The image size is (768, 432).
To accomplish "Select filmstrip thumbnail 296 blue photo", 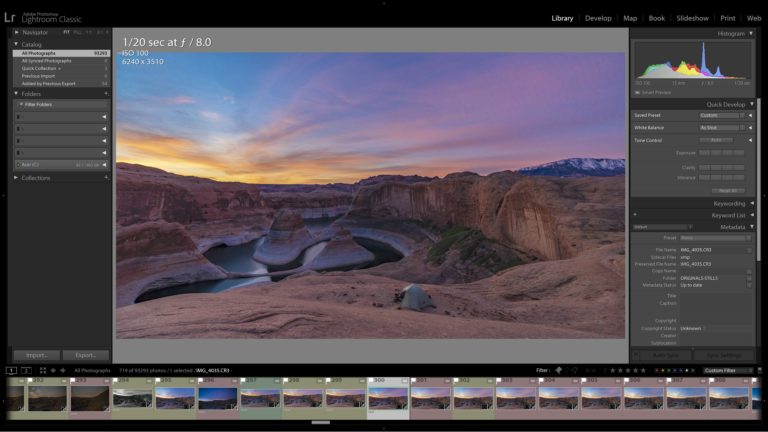I will (217, 398).
